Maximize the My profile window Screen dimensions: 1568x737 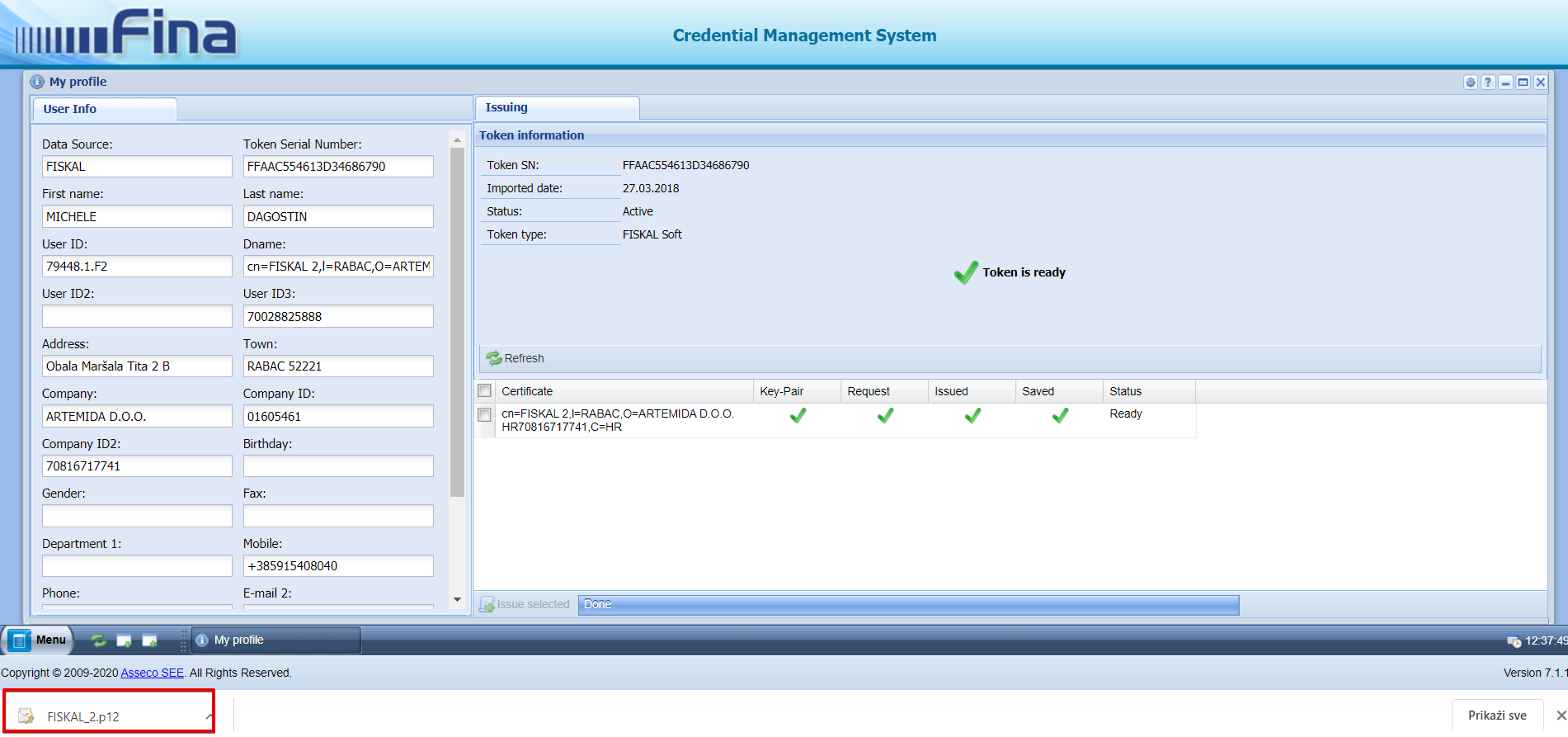coord(1523,82)
